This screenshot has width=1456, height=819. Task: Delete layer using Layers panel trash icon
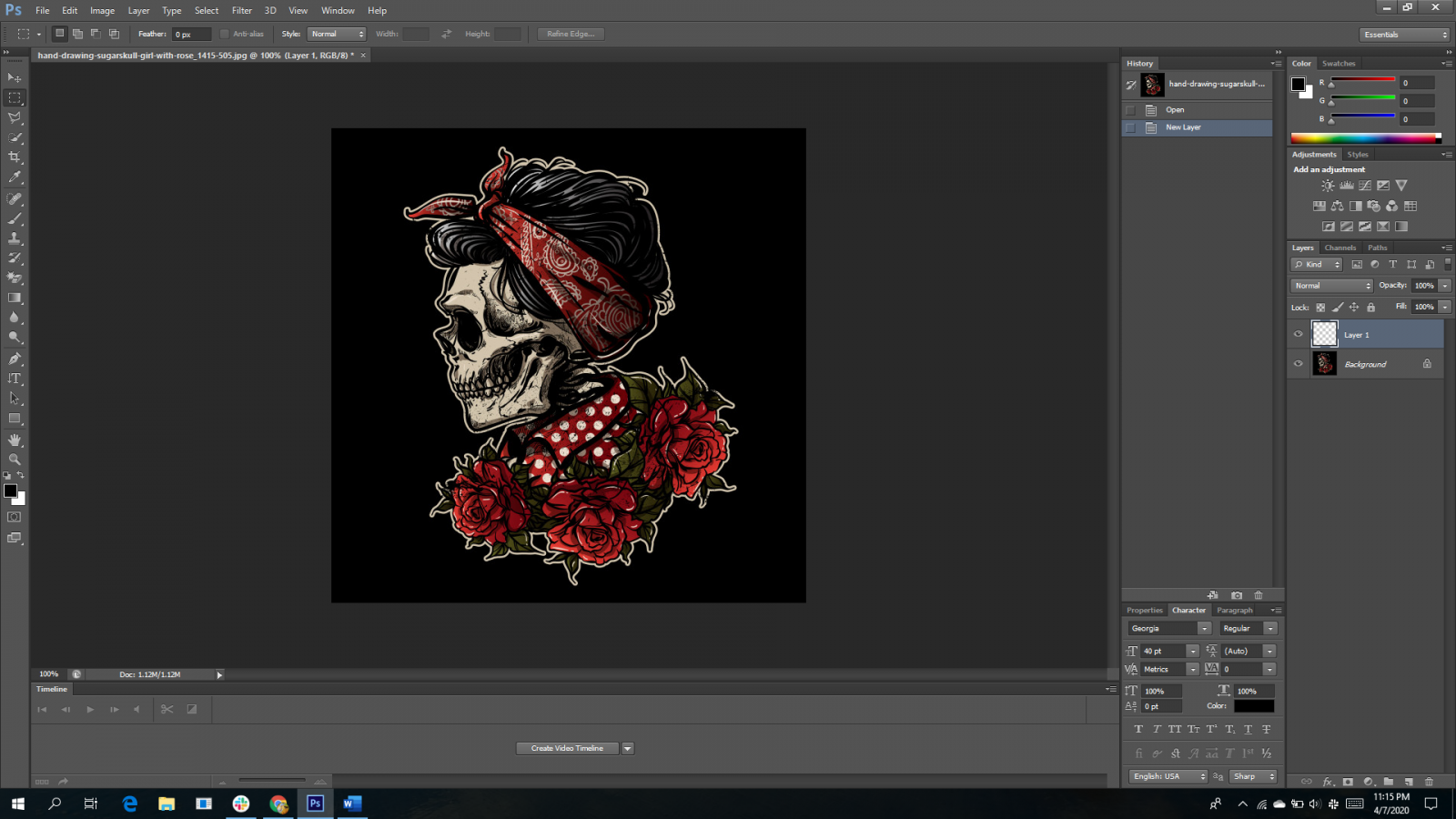tap(1429, 782)
